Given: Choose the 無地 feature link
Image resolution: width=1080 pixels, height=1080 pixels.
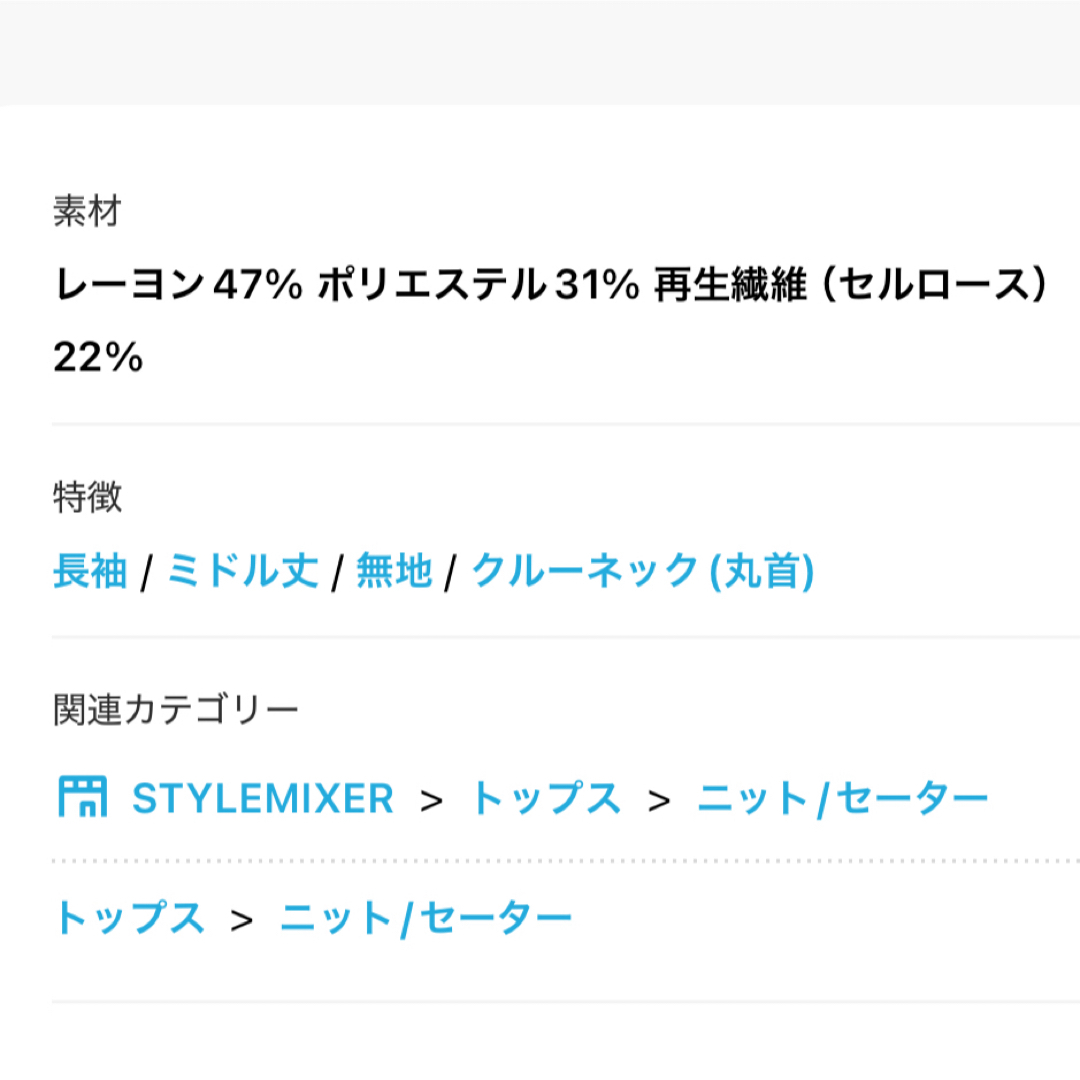Looking at the screenshot, I should (394, 571).
